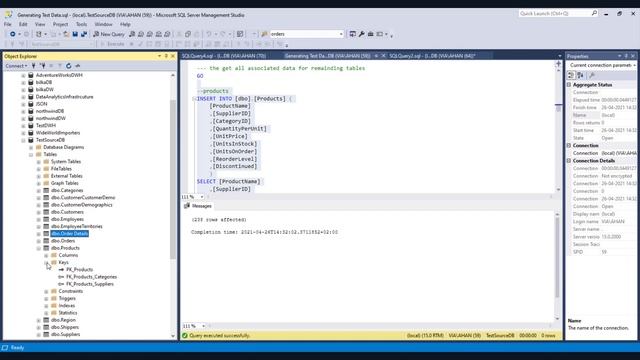
Task: Open the orders search combo box dropdown arrow
Action: 341,34
